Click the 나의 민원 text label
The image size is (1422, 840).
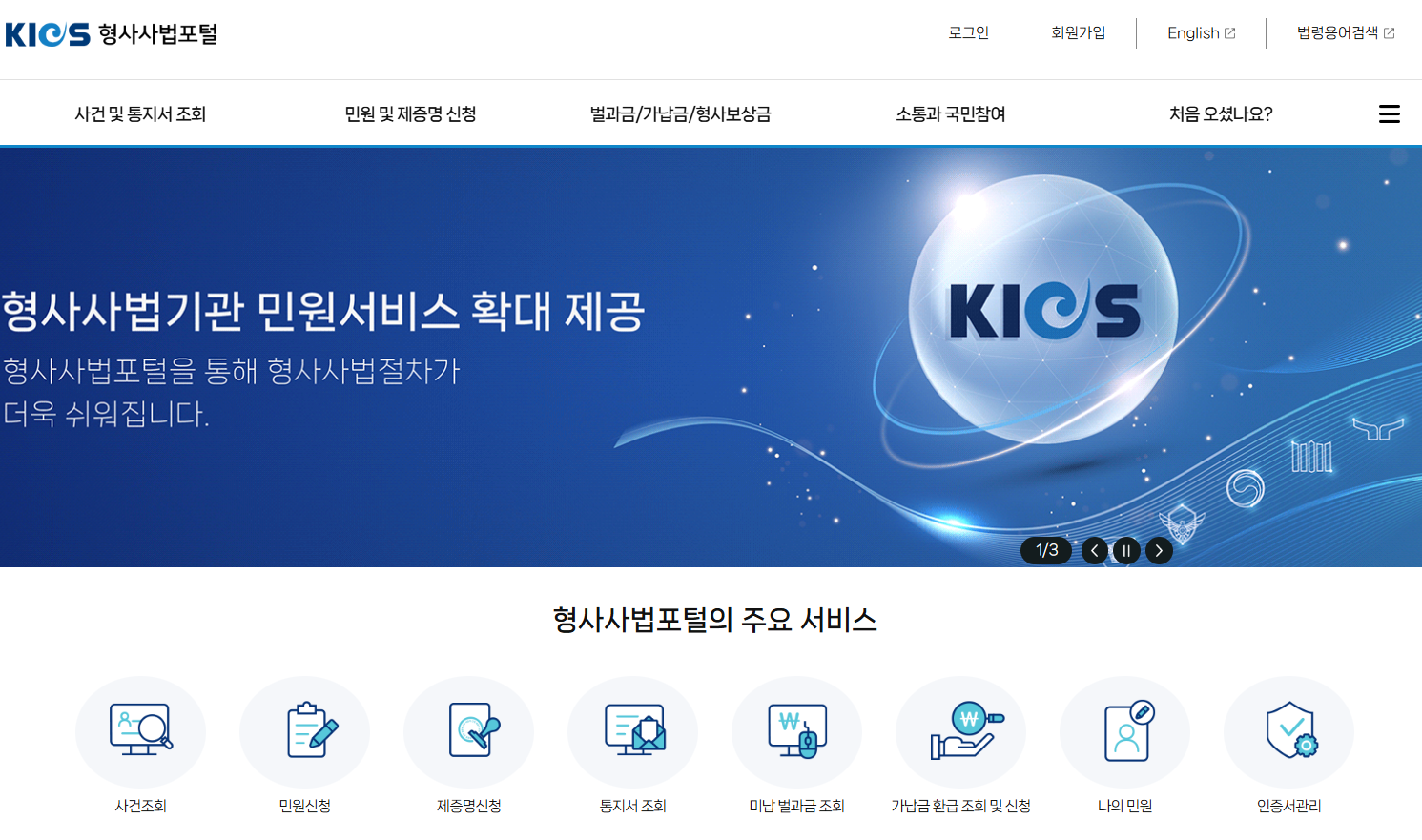click(x=1124, y=806)
